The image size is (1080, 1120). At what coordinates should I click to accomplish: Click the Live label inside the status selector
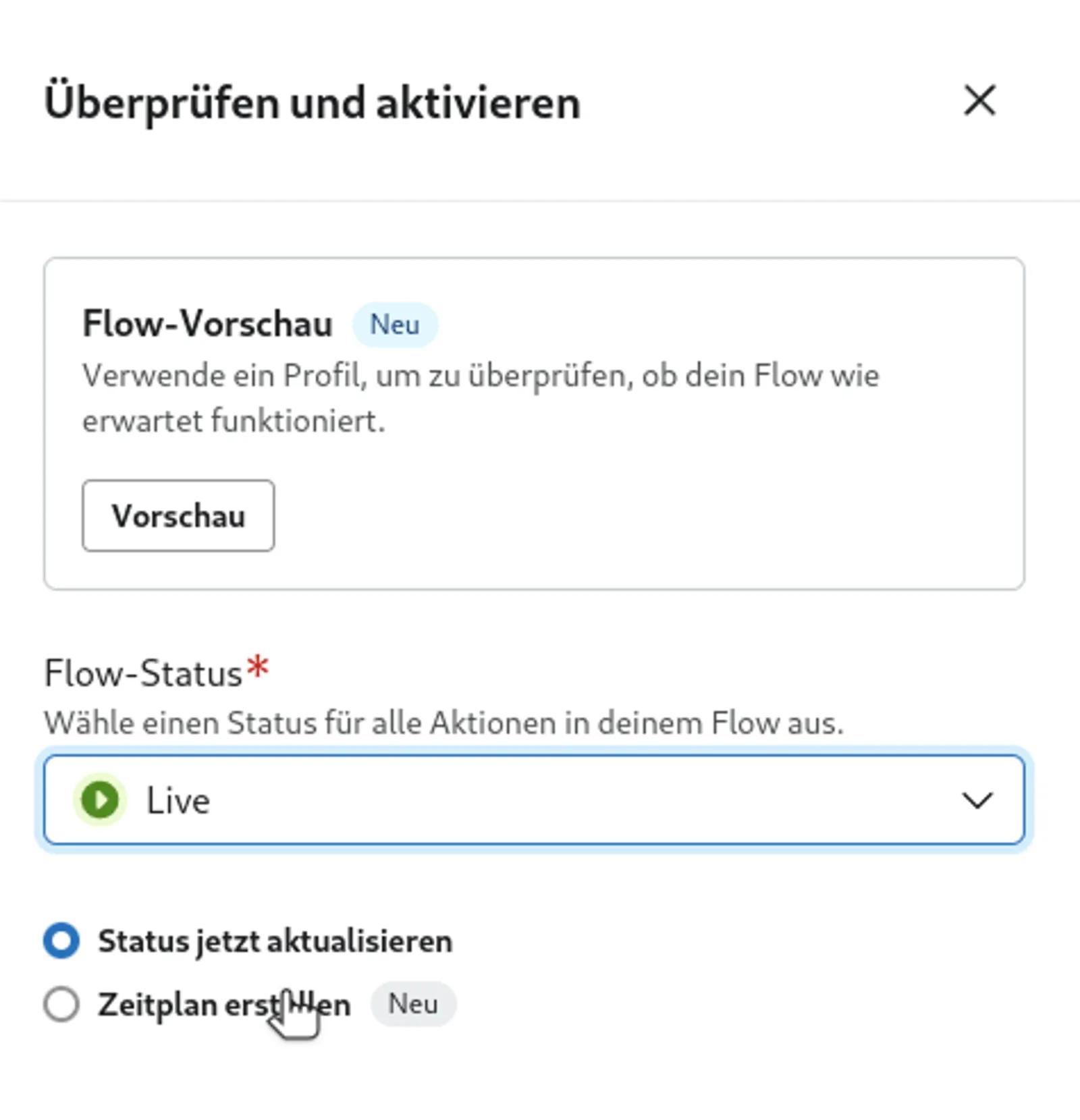178,800
